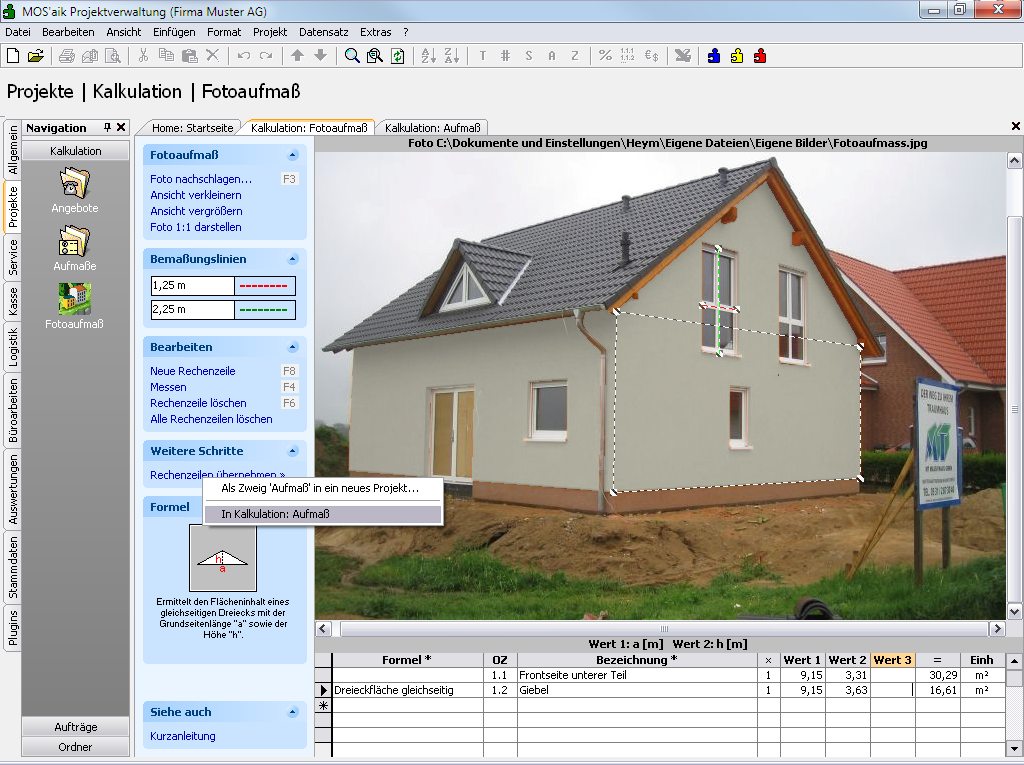
Task: Click the red puzzle piece icon
Action: tap(760, 56)
